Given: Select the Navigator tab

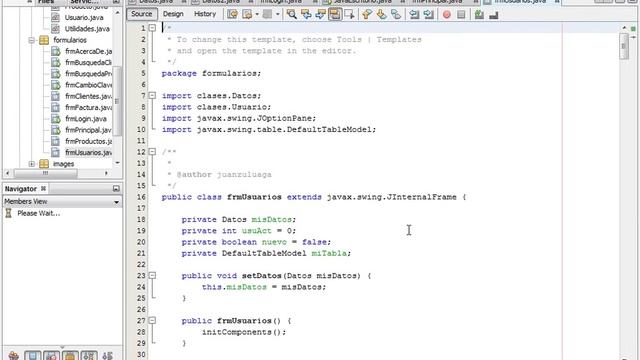Looking at the screenshot, I should [20, 189].
